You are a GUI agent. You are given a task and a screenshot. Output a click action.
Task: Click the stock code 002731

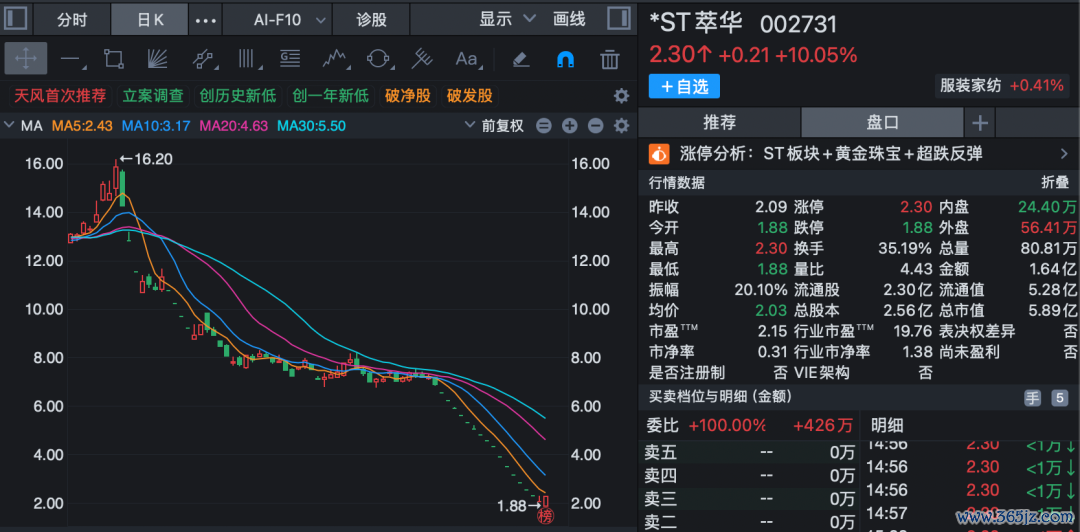(798, 25)
